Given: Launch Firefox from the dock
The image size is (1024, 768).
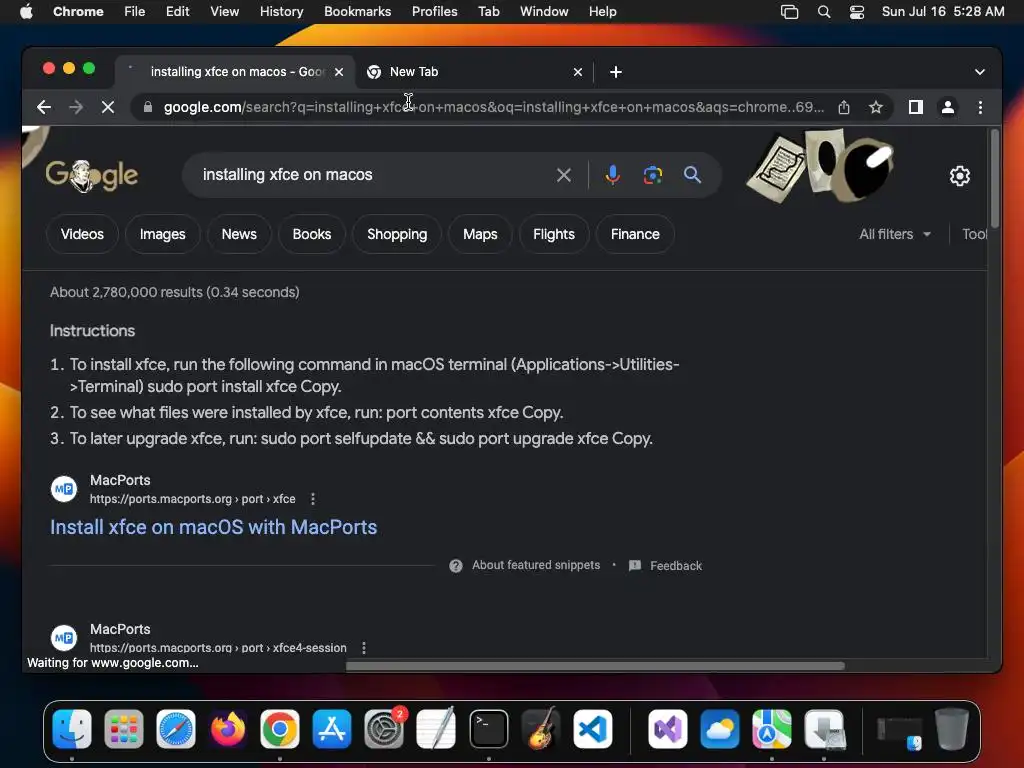Looking at the screenshot, I should click(228, 729).
